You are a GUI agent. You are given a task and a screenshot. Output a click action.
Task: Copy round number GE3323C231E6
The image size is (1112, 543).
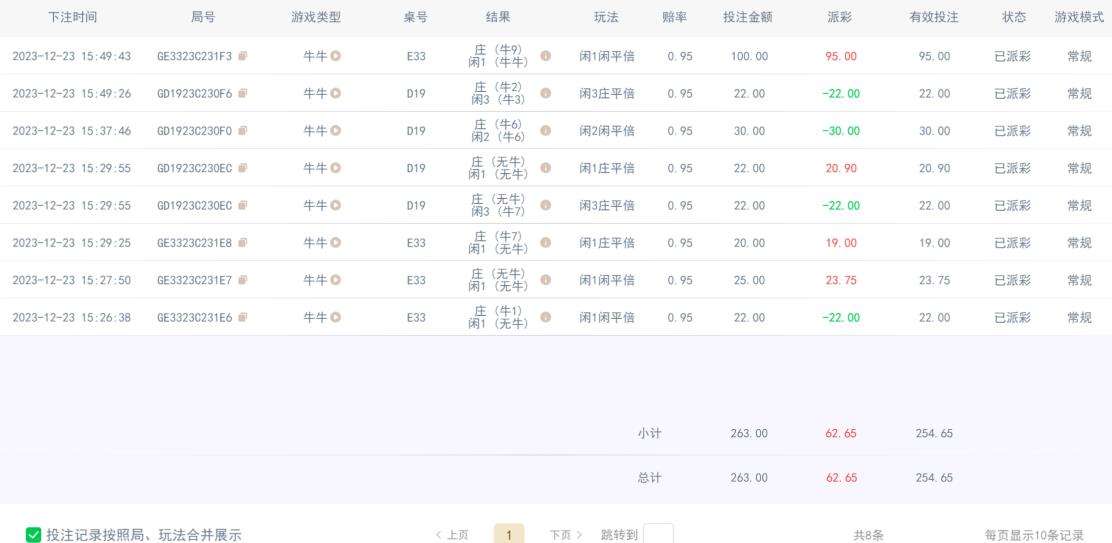point(243,317)
